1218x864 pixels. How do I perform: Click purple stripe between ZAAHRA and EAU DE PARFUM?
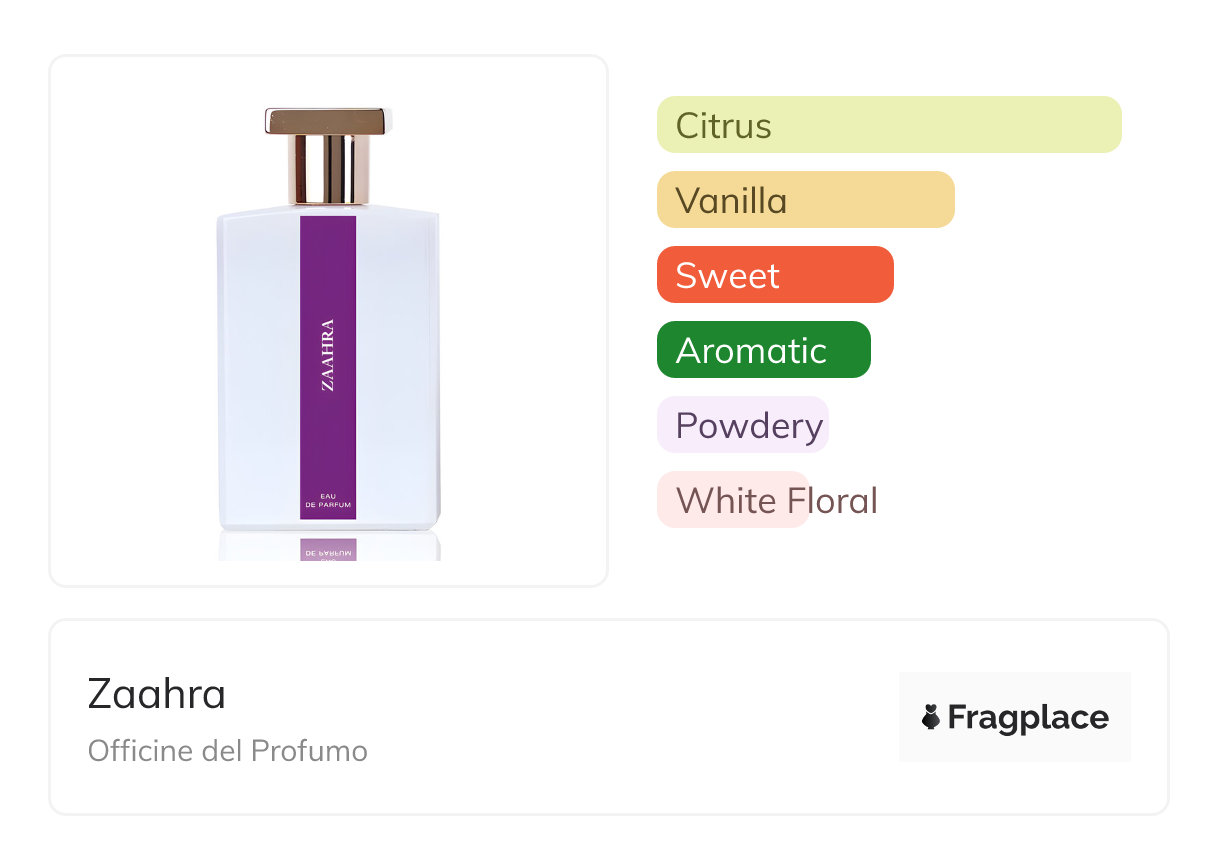point(328,440)
